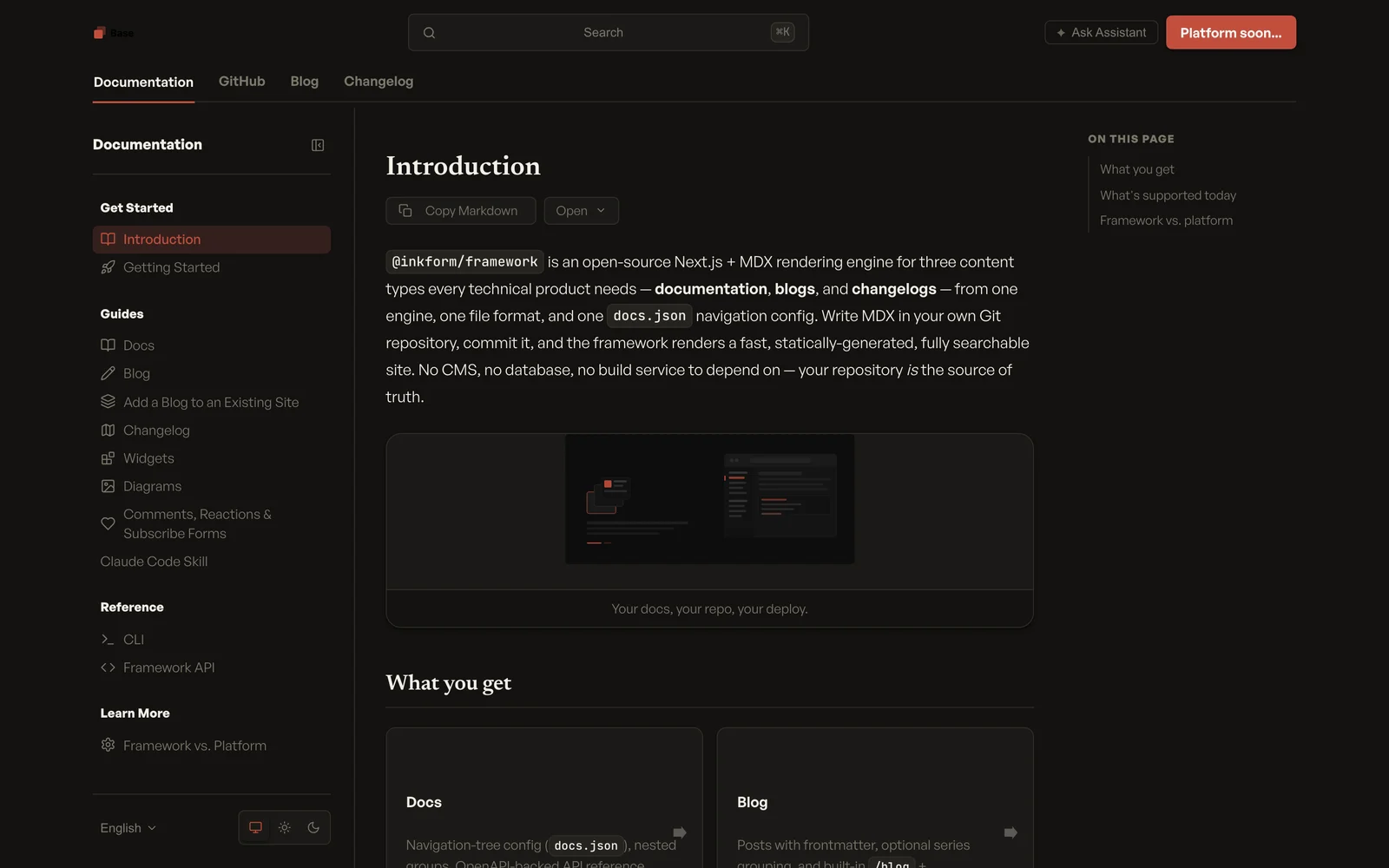This screenshot has width=1389, height=868.
Task: Switch to light theme mode
Action: tap(285, 828)
